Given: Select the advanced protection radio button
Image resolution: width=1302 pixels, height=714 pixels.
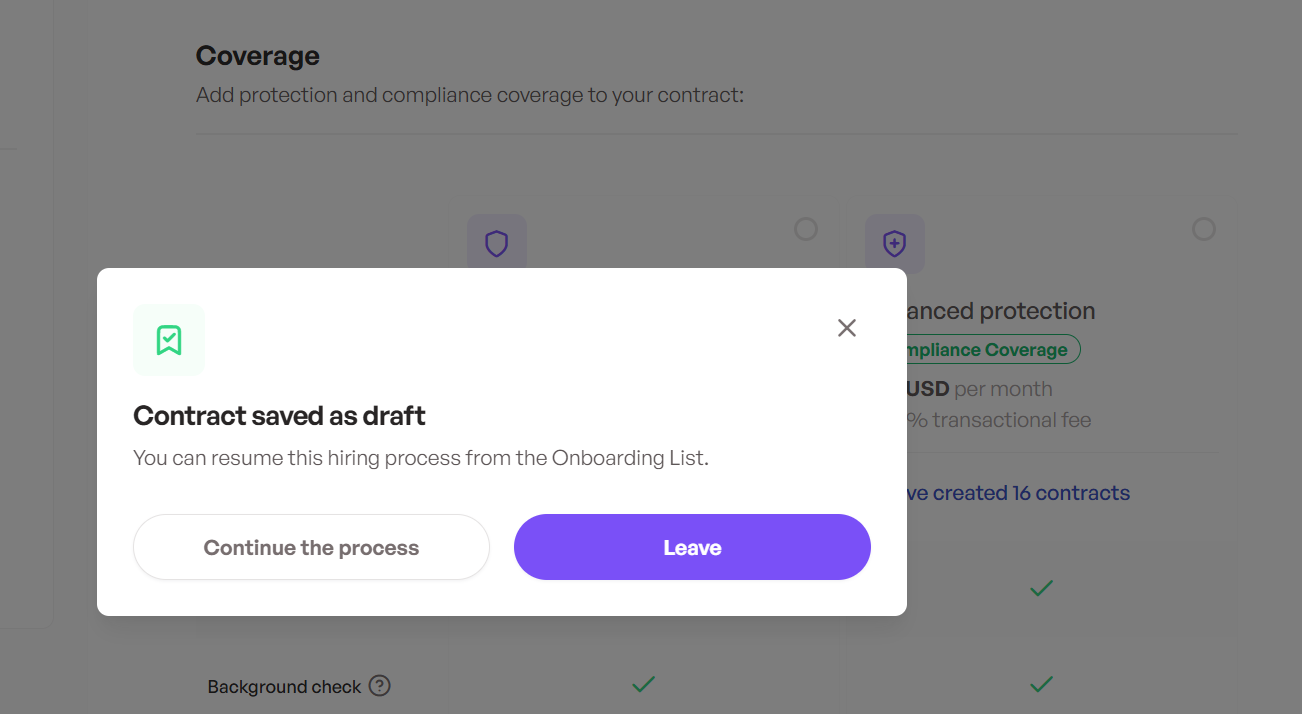Looking at the screenshot, I should point(1204,229).
